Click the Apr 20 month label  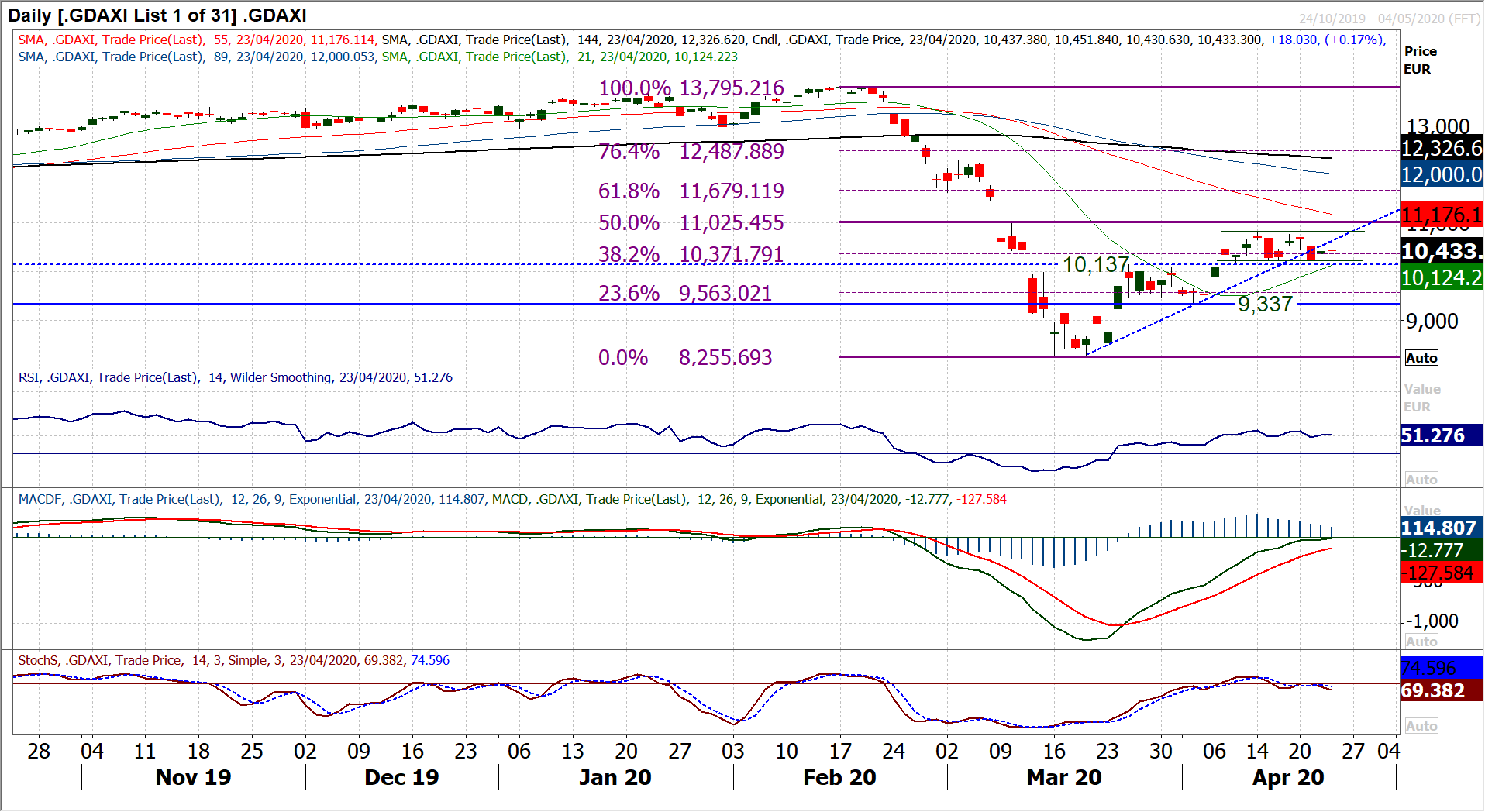(x=1288, y=777)
